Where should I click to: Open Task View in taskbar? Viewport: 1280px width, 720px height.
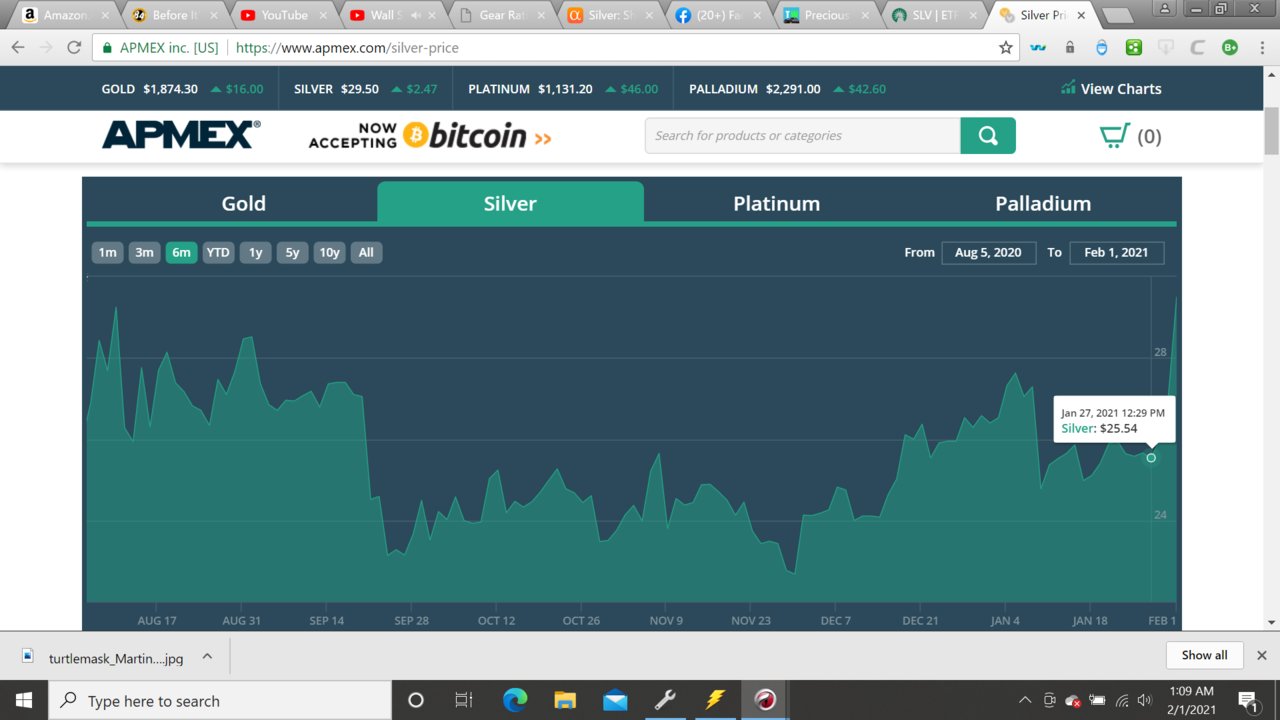pyautogui.click(x=464, y=700)
